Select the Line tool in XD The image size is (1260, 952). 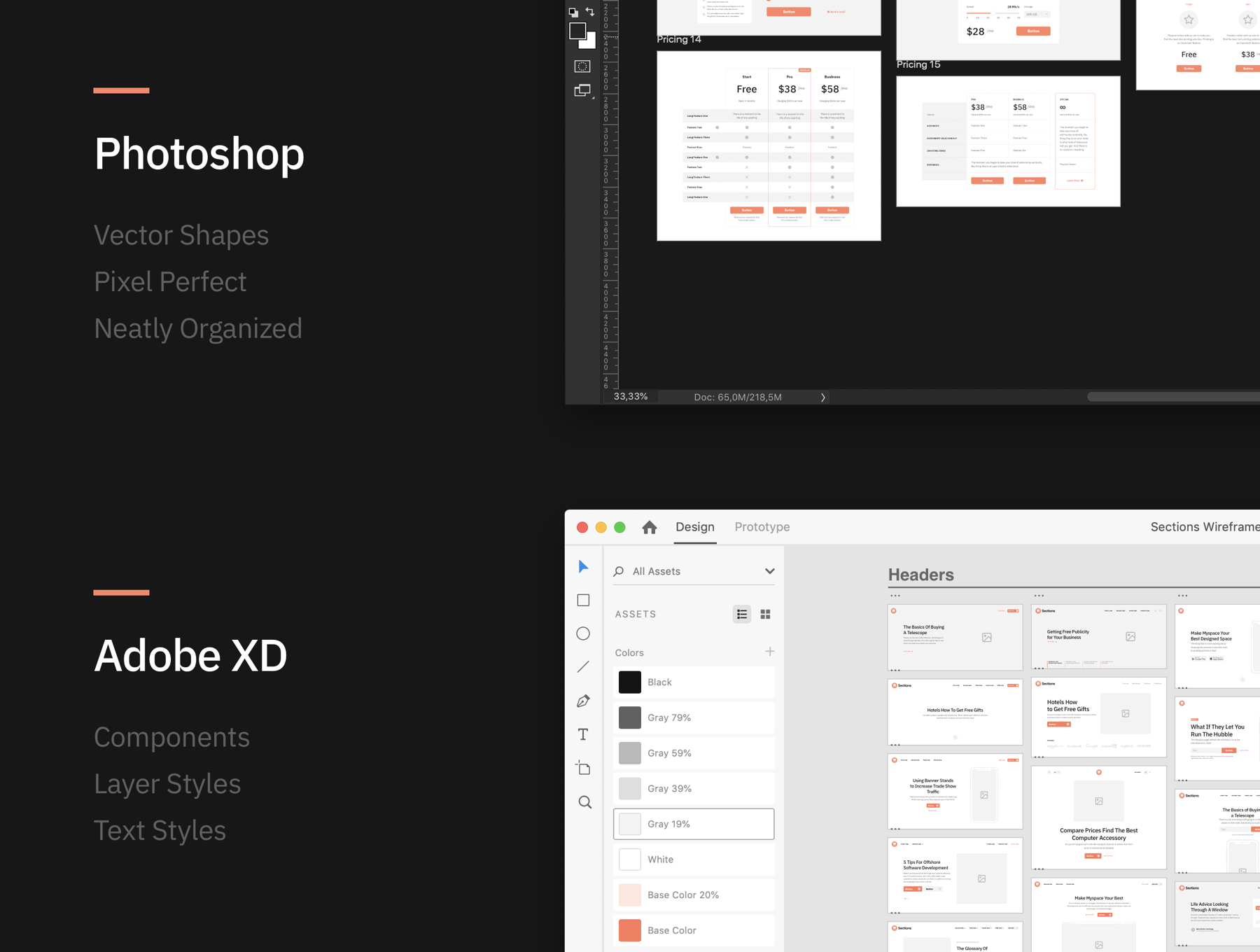pyautogui.click(x=583, y=667)
